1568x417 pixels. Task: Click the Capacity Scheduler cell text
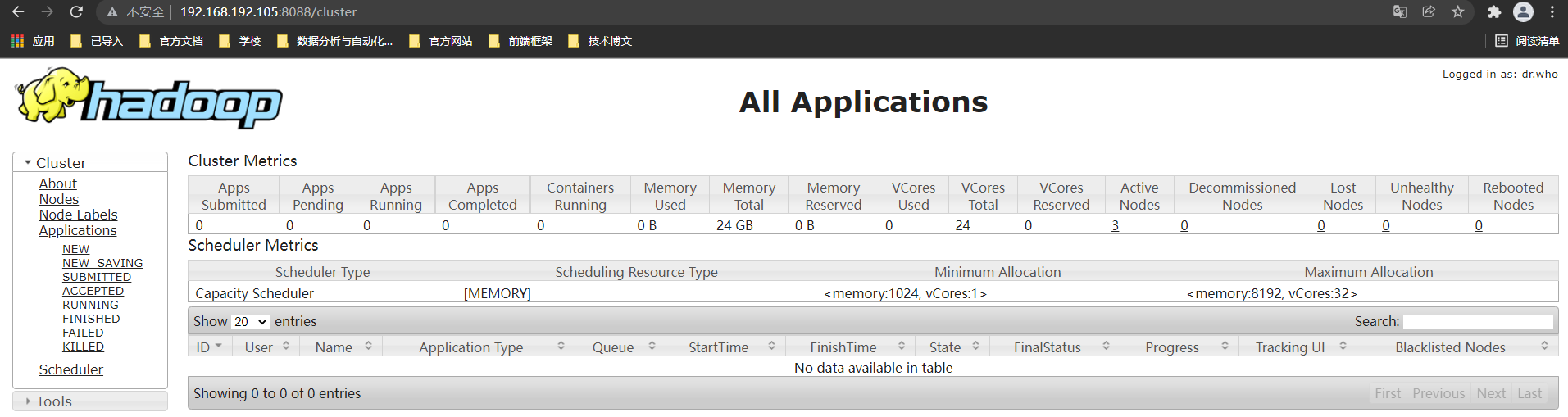[254, 293]
